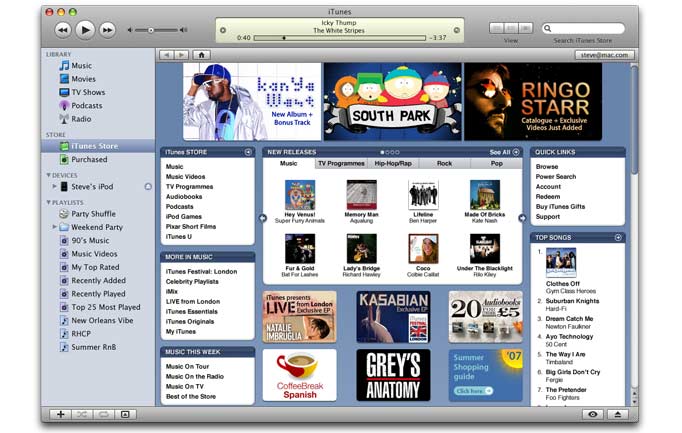
Task: Open the Recently Added playlist
Action: pos(98,281)
